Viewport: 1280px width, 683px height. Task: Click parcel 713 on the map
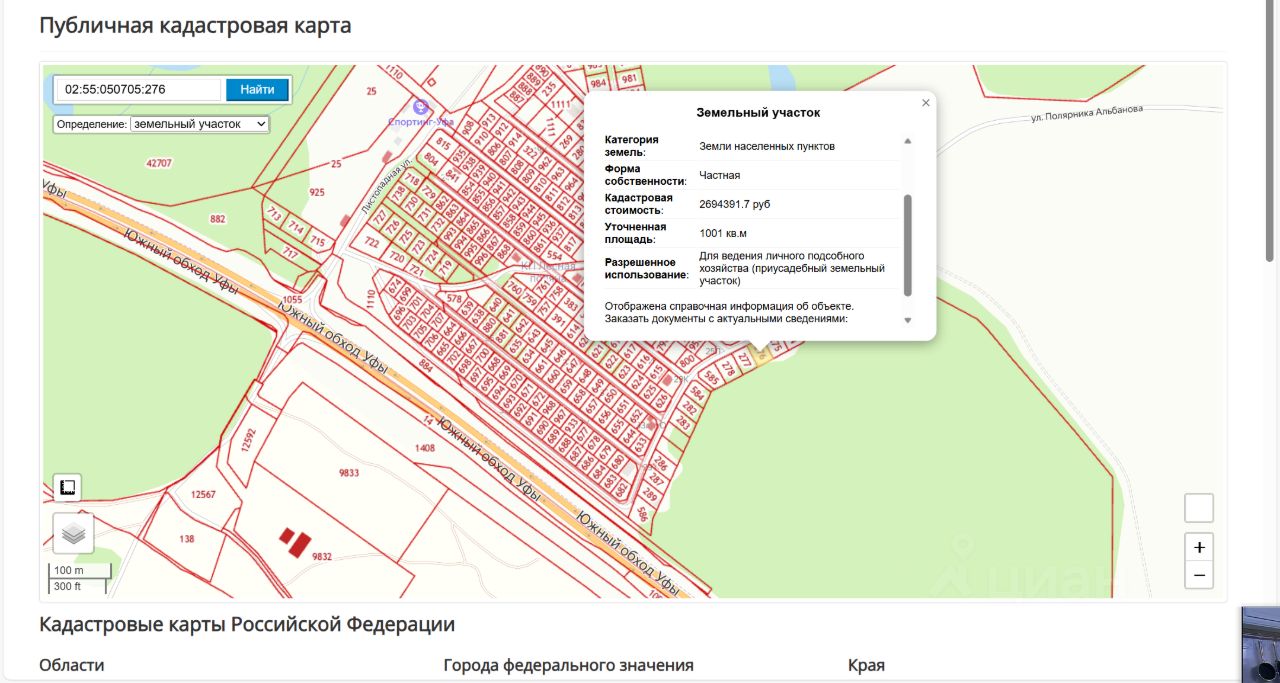(275, 214)
